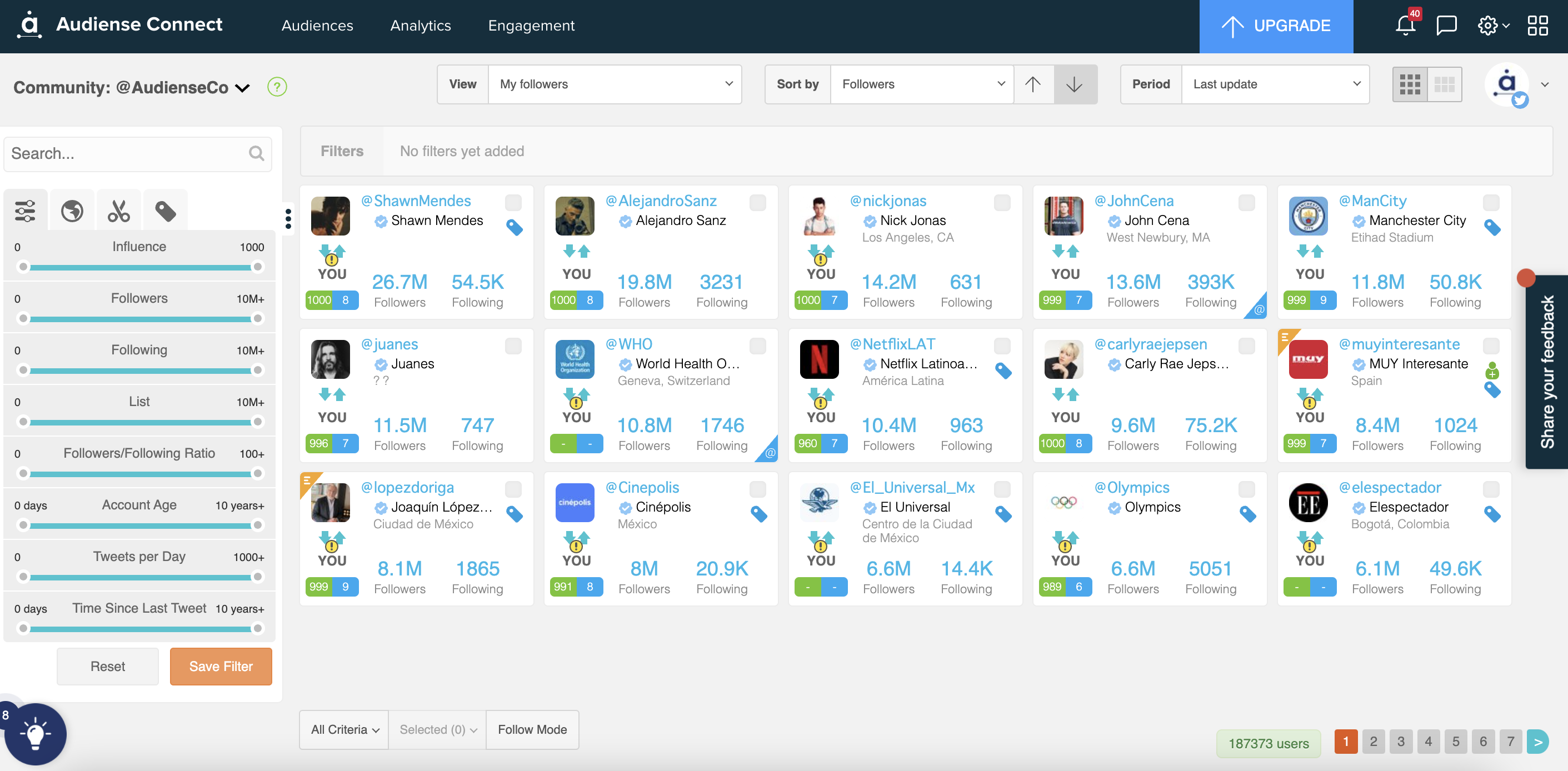Open the apps grid icon
Image resolution: width=1568 pixels, height=771 pixels.
(x=1537, y=26)
